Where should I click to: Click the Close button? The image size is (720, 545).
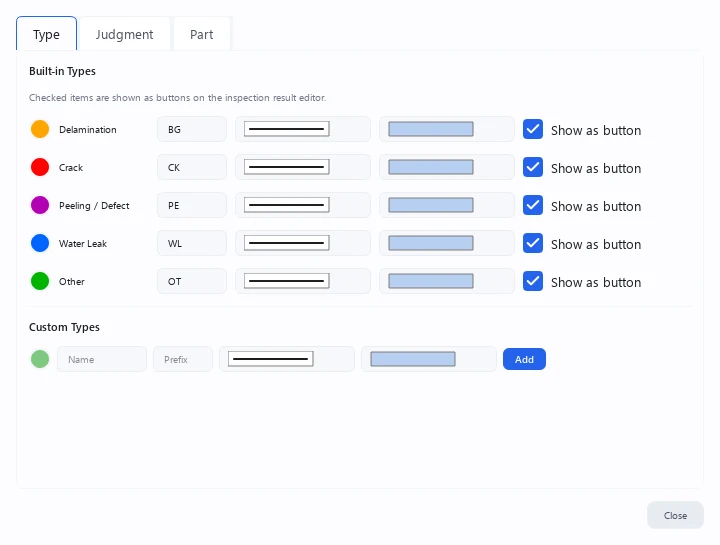click(x=675, y=515)
